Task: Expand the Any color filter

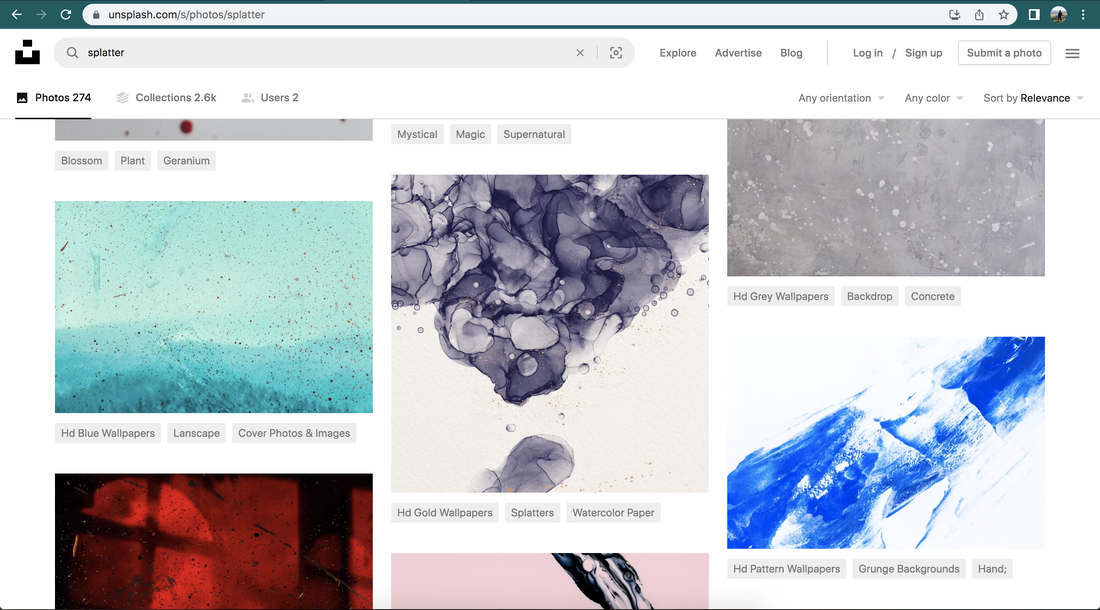Action: [x=934, y=98]
